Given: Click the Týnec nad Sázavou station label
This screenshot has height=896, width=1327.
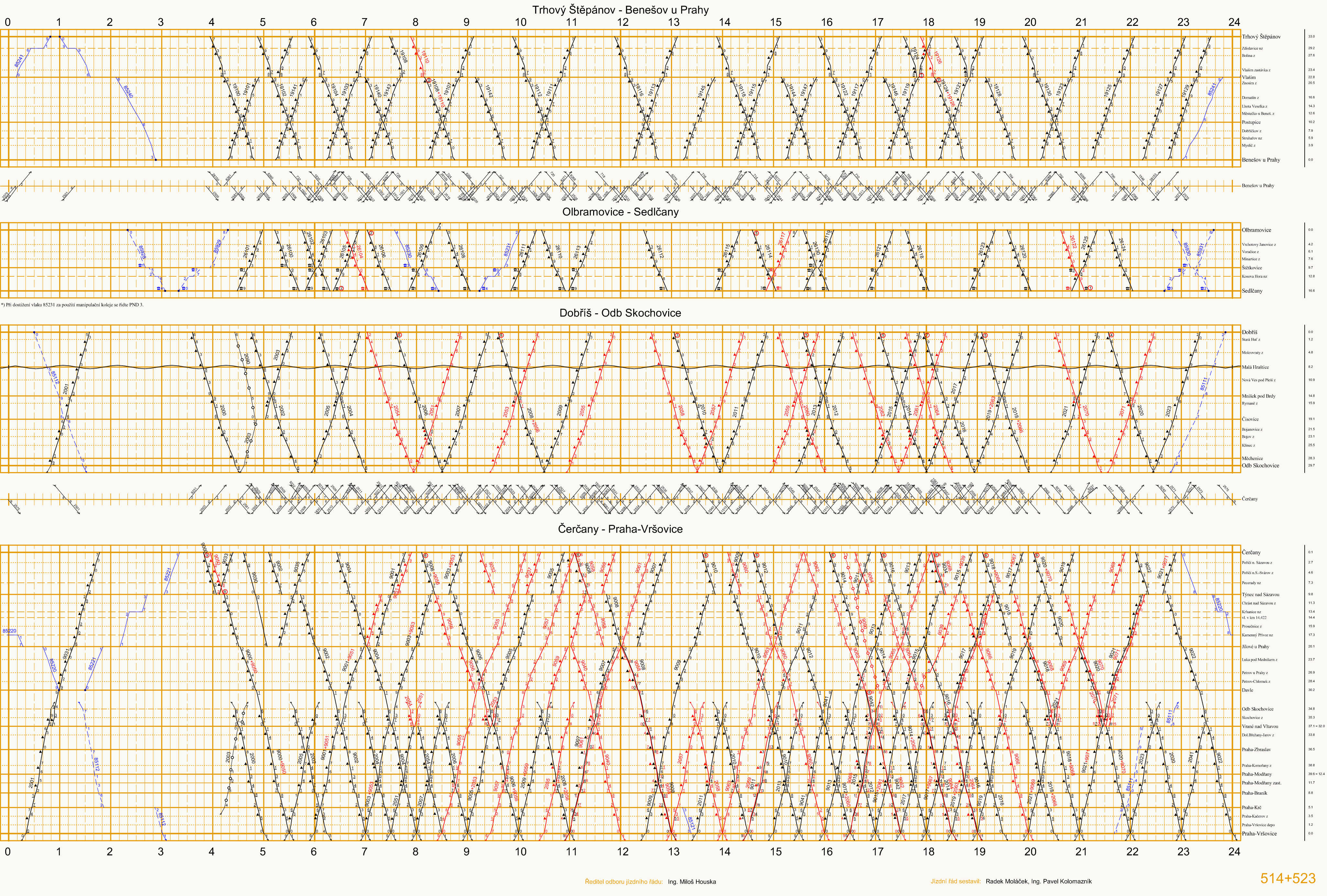Looking at the screenshot, I should pos(1260,594).
